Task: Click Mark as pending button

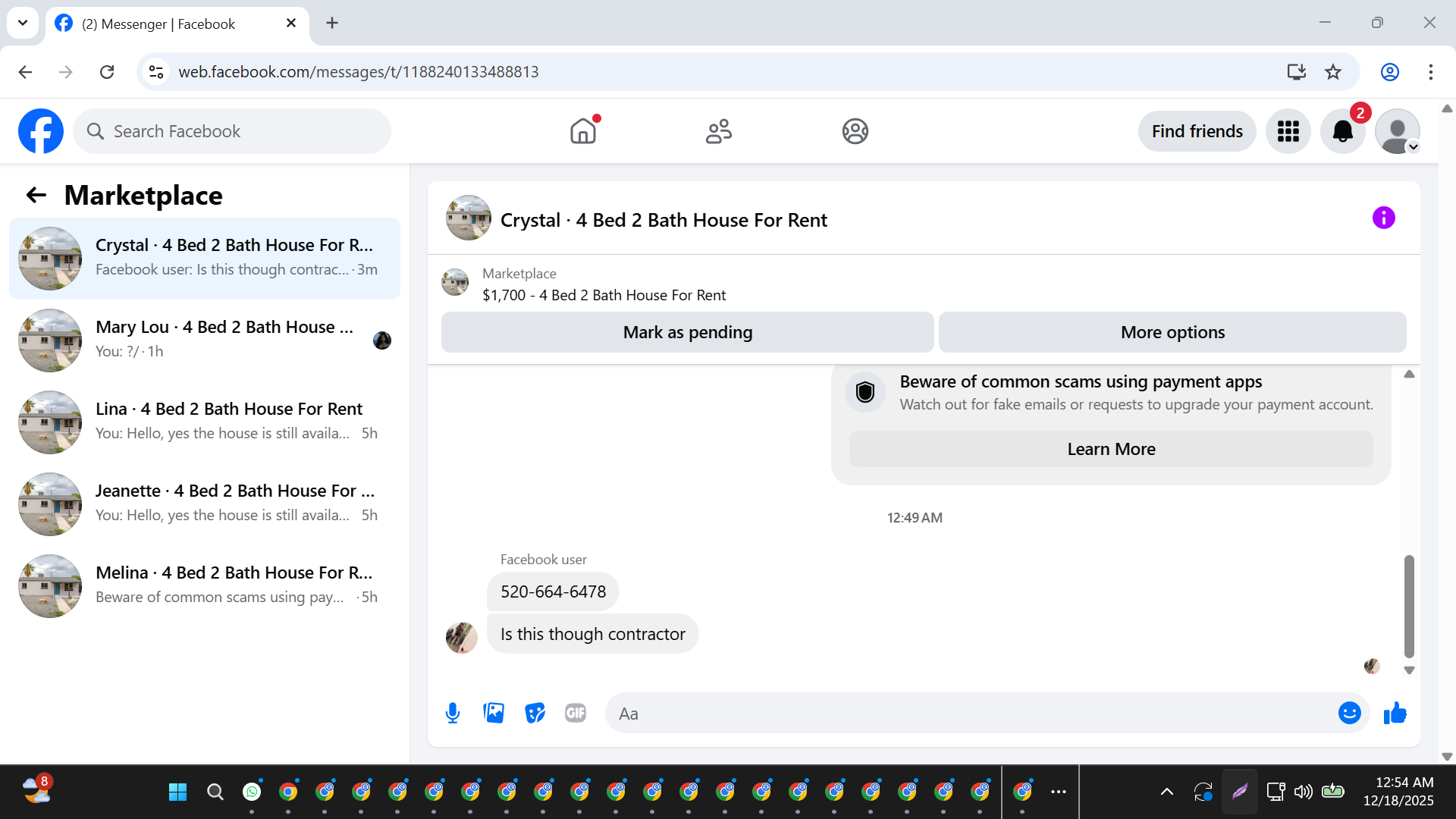Action: (687, 332)
